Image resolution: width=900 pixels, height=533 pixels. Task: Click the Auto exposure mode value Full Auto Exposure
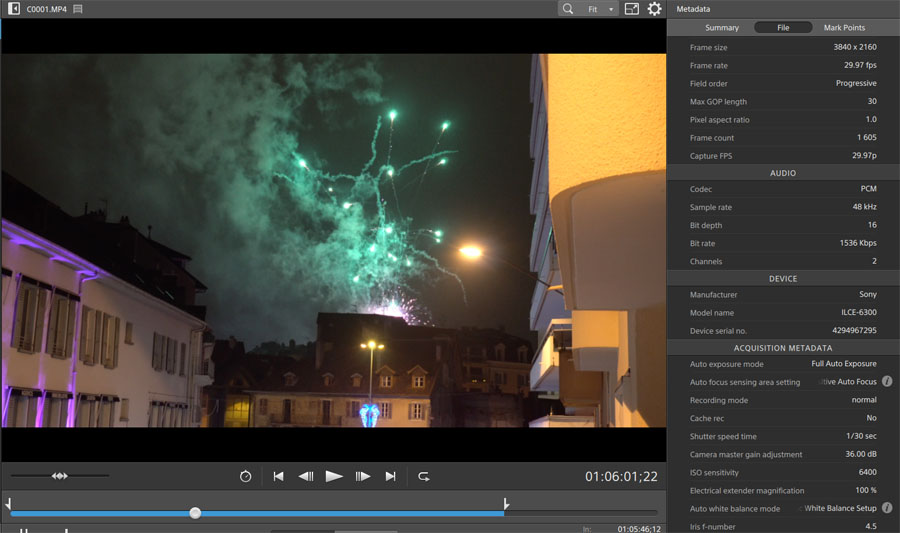[844, 363]
